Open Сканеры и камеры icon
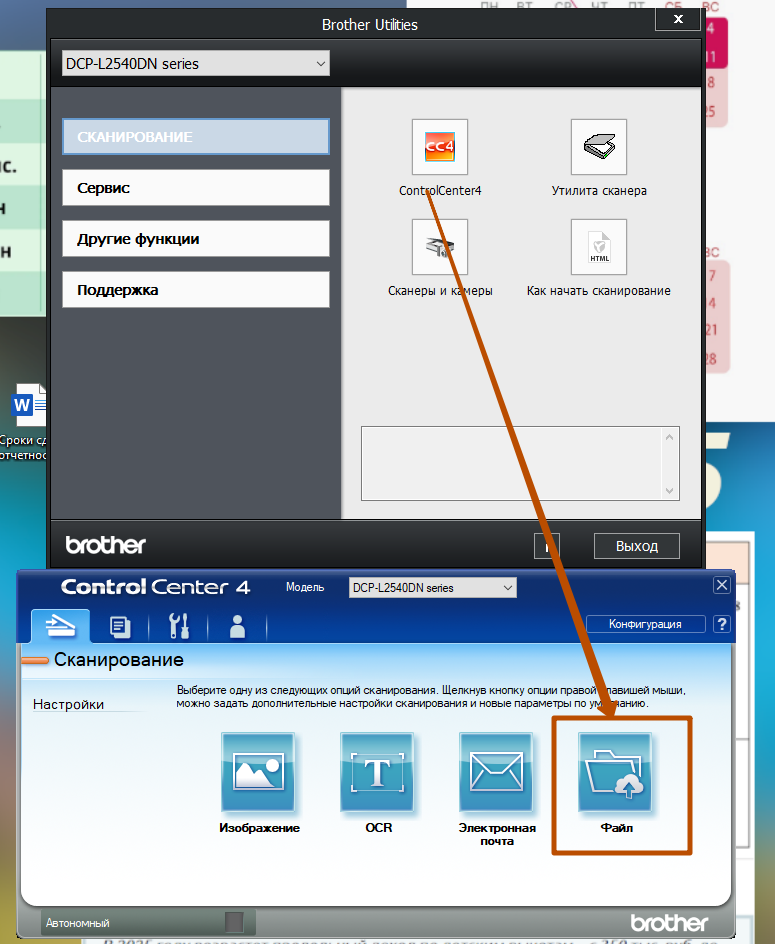 pos(440,247)
